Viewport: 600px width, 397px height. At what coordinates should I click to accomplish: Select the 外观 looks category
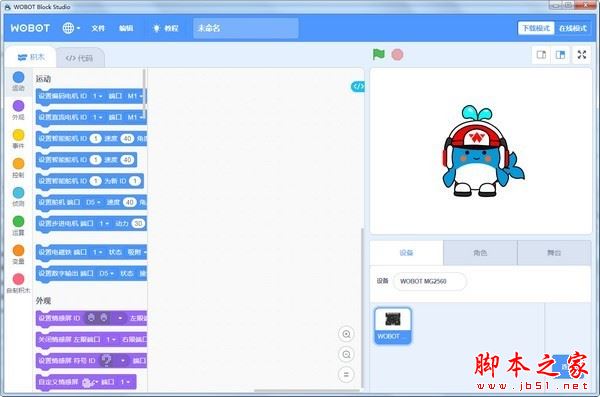click(18, 110)
